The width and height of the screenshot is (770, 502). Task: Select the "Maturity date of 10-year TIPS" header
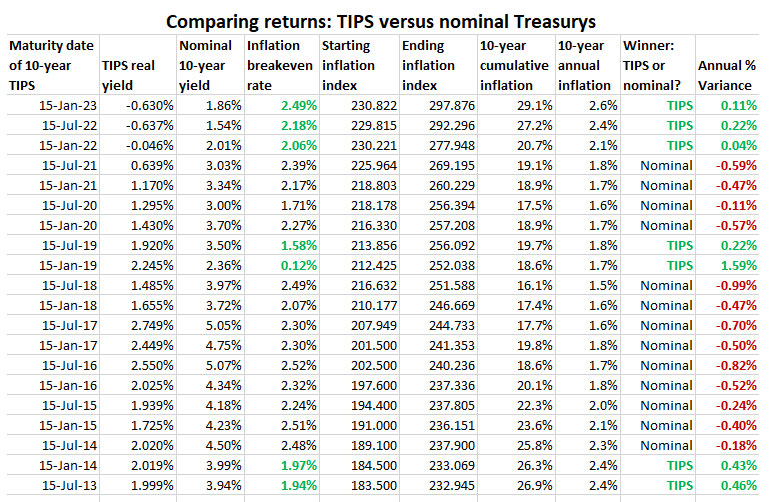(x=50, y=66)
